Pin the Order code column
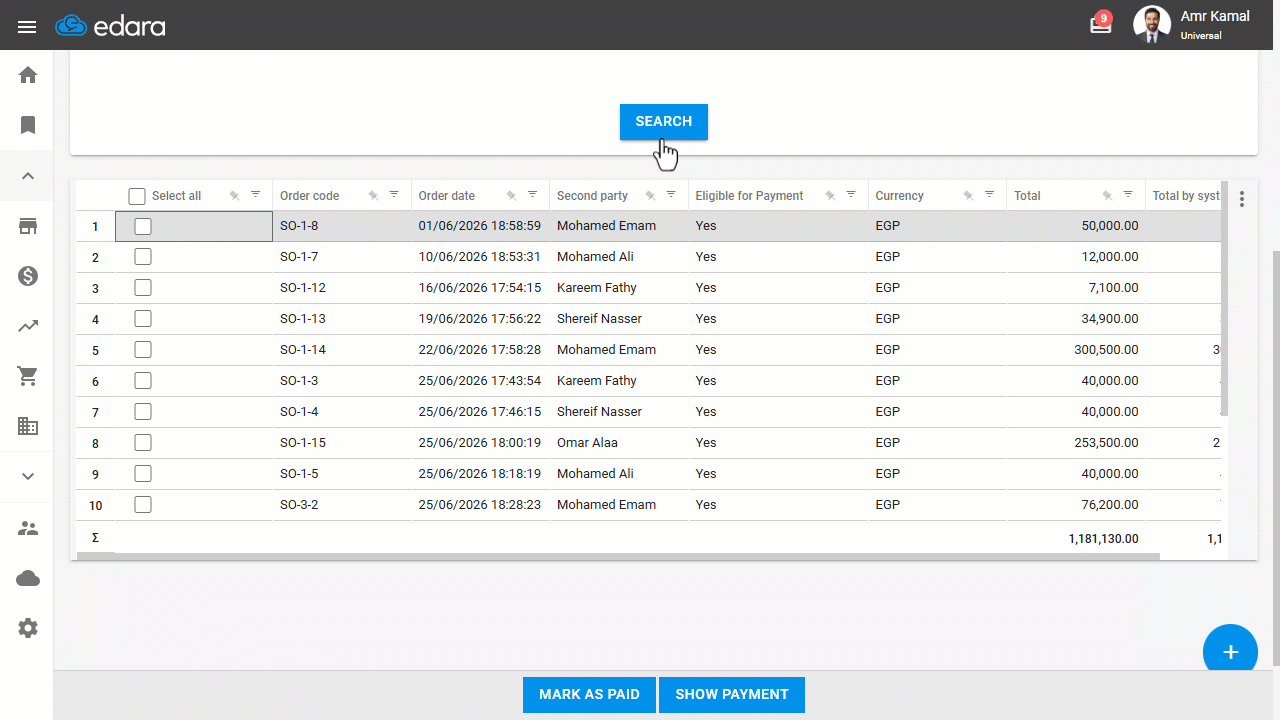The image size is (1280, 720). point(373,196)
